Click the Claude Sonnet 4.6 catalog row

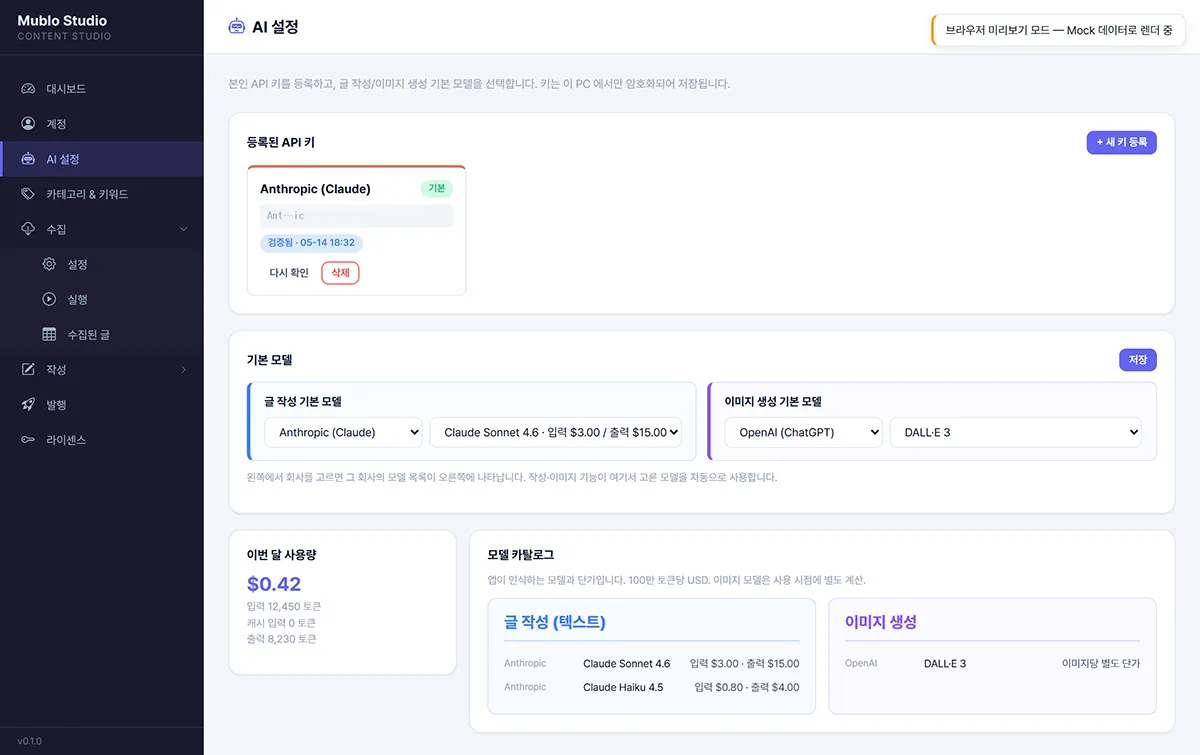click(x=652, y=663)
